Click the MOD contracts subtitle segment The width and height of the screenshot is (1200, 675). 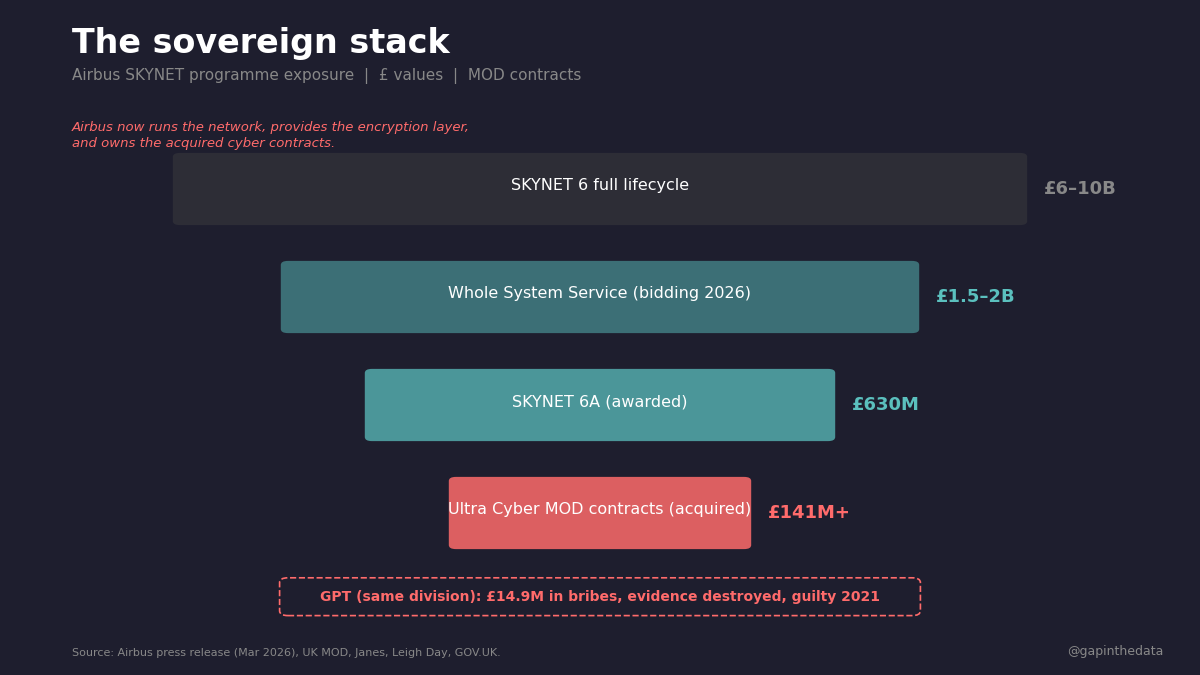coord(524,76)
